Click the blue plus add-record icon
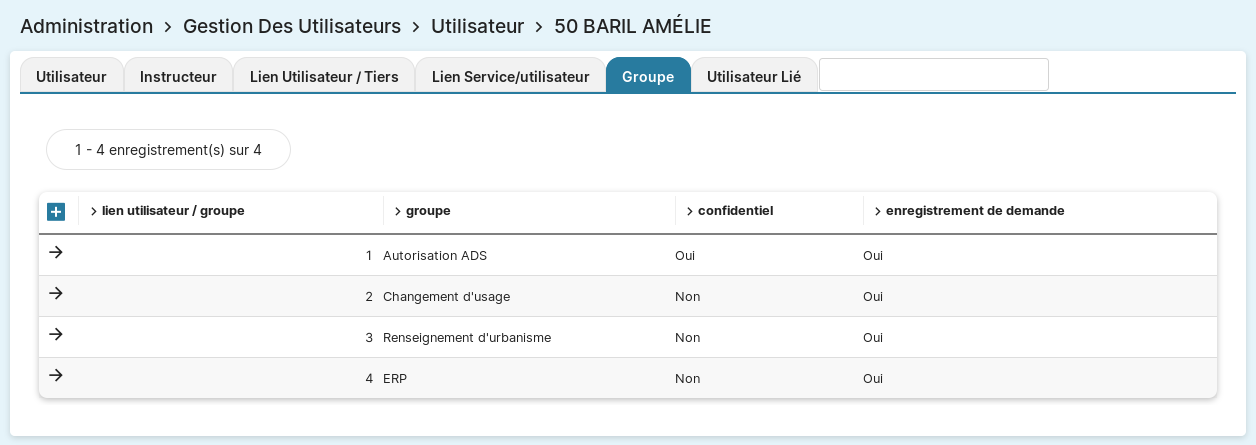This screenshot has width=1256, height=445. pos(56,212)
